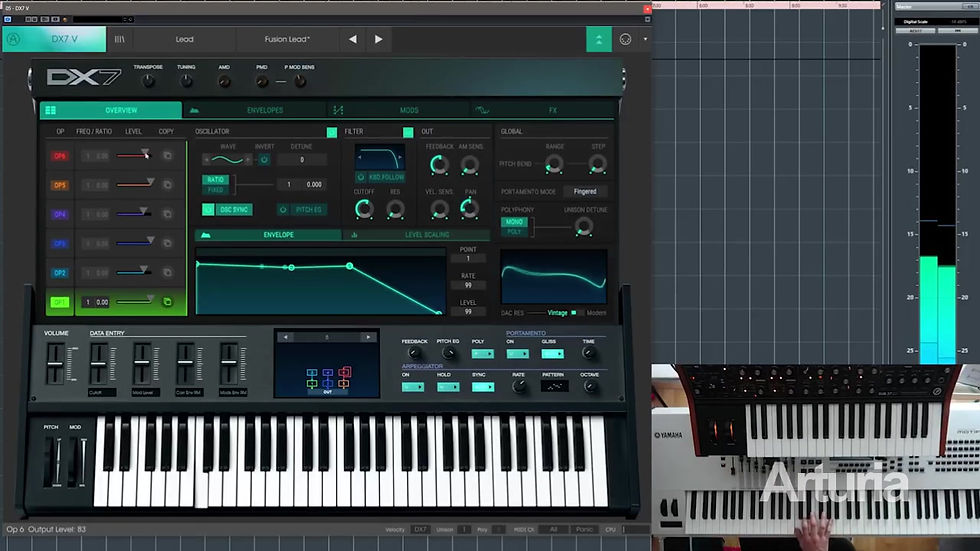Screen dimensions: 980x551
Task: Go to the next preset arrow
Action: click(378, 39)
